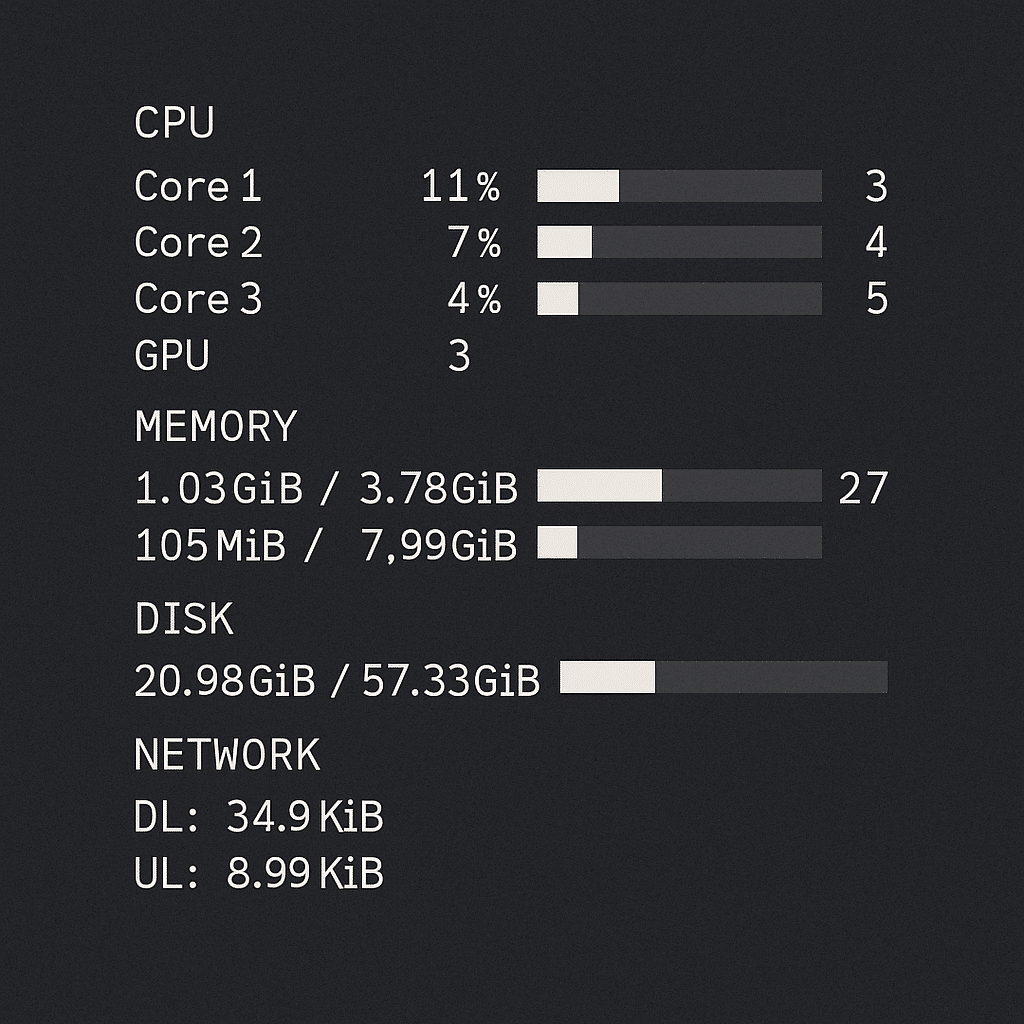
Task: Select the GPU label
Action: 172,354
